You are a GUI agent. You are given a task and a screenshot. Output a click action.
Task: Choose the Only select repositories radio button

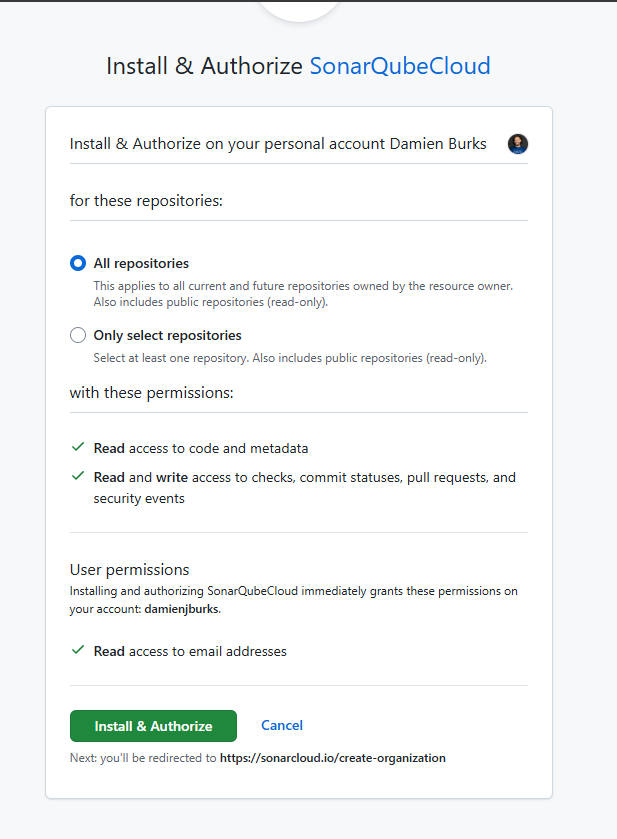(78, 336)
